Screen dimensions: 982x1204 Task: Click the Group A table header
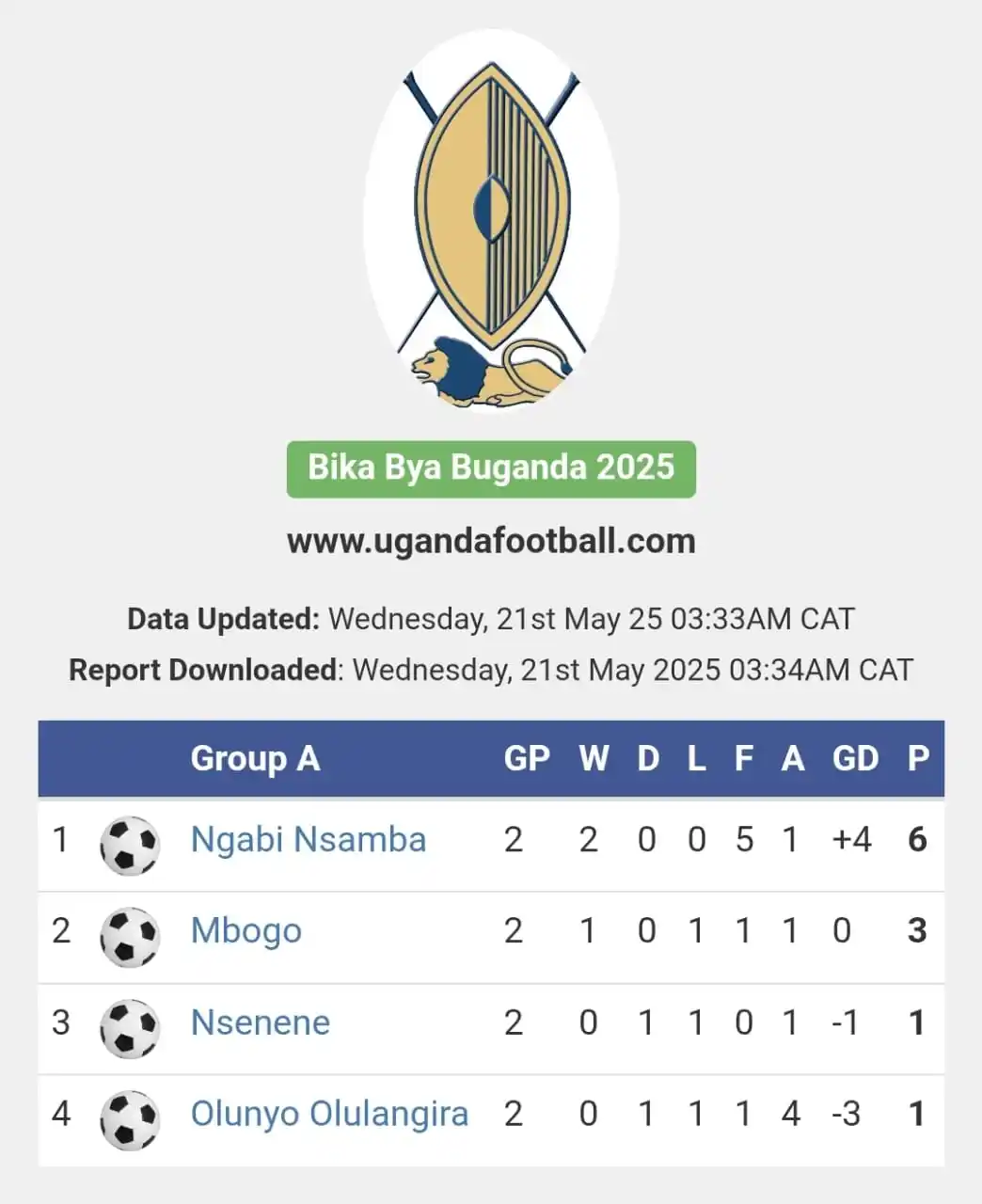pyautogui.click(x=255, y=758)
